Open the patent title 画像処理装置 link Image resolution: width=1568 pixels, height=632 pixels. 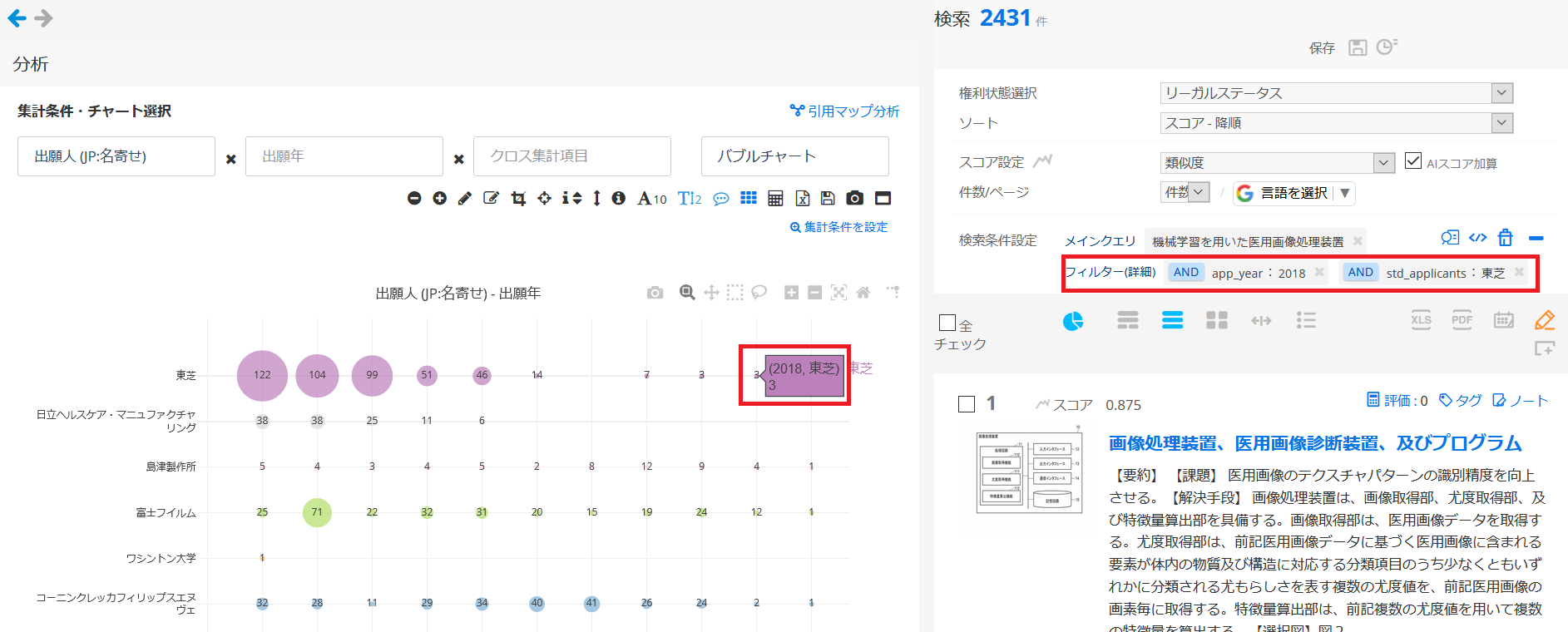(1315, 443)
